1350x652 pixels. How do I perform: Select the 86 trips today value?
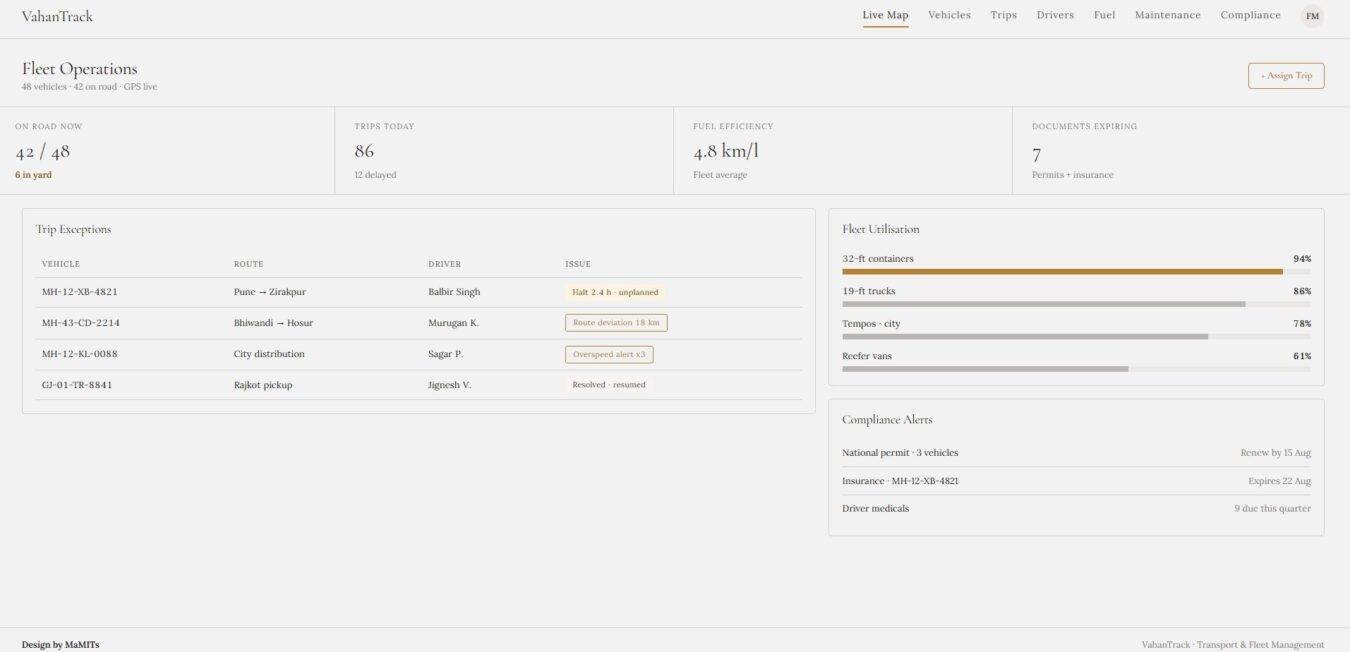click(x=364, y=152)
